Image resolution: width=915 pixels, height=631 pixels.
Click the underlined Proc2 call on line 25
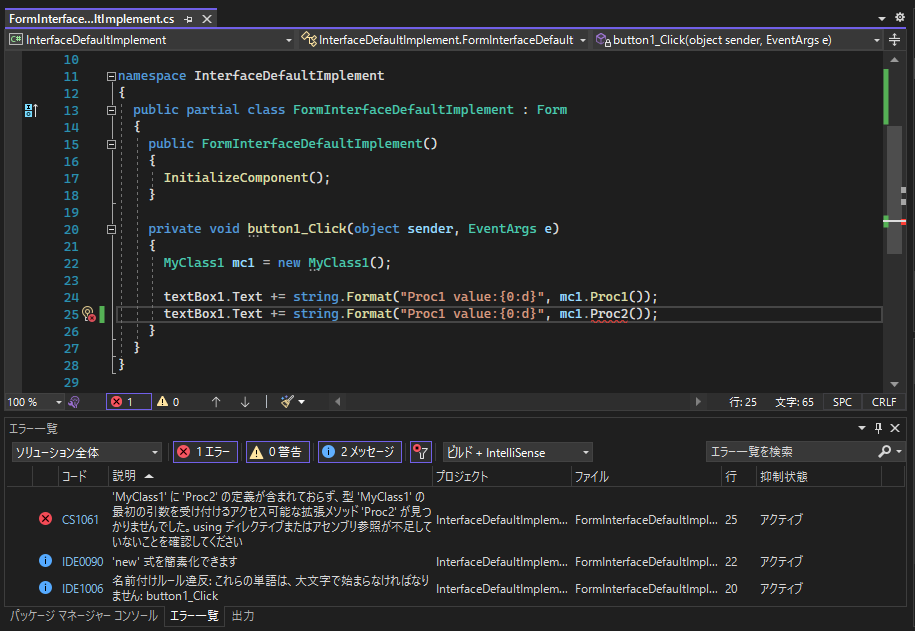pos(609,314)
